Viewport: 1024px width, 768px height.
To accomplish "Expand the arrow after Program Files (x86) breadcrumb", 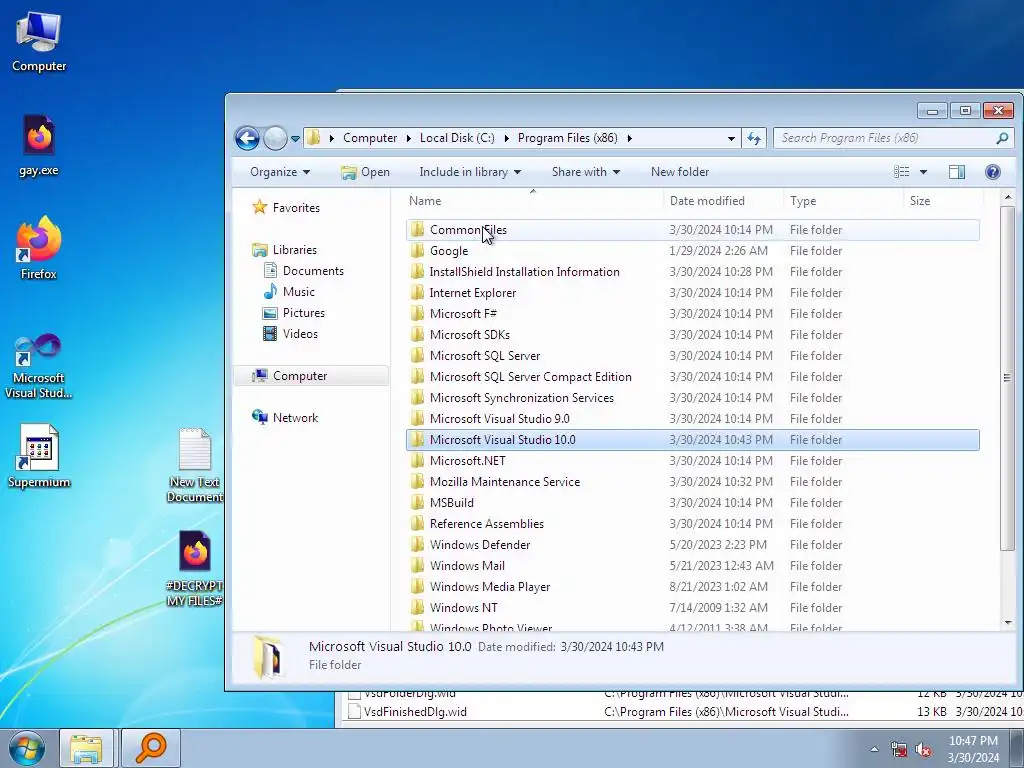I will (x=630, y=138).
